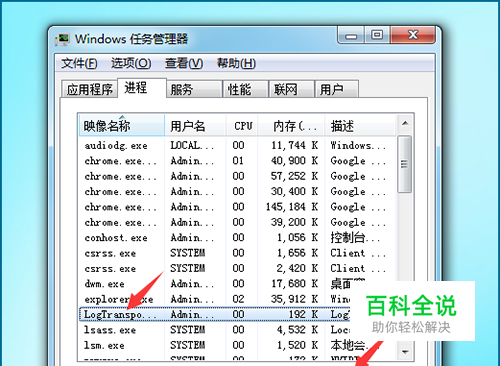
Task: Select chrome.exe using 57,252 K memory
Action: [x=238, y=176]
